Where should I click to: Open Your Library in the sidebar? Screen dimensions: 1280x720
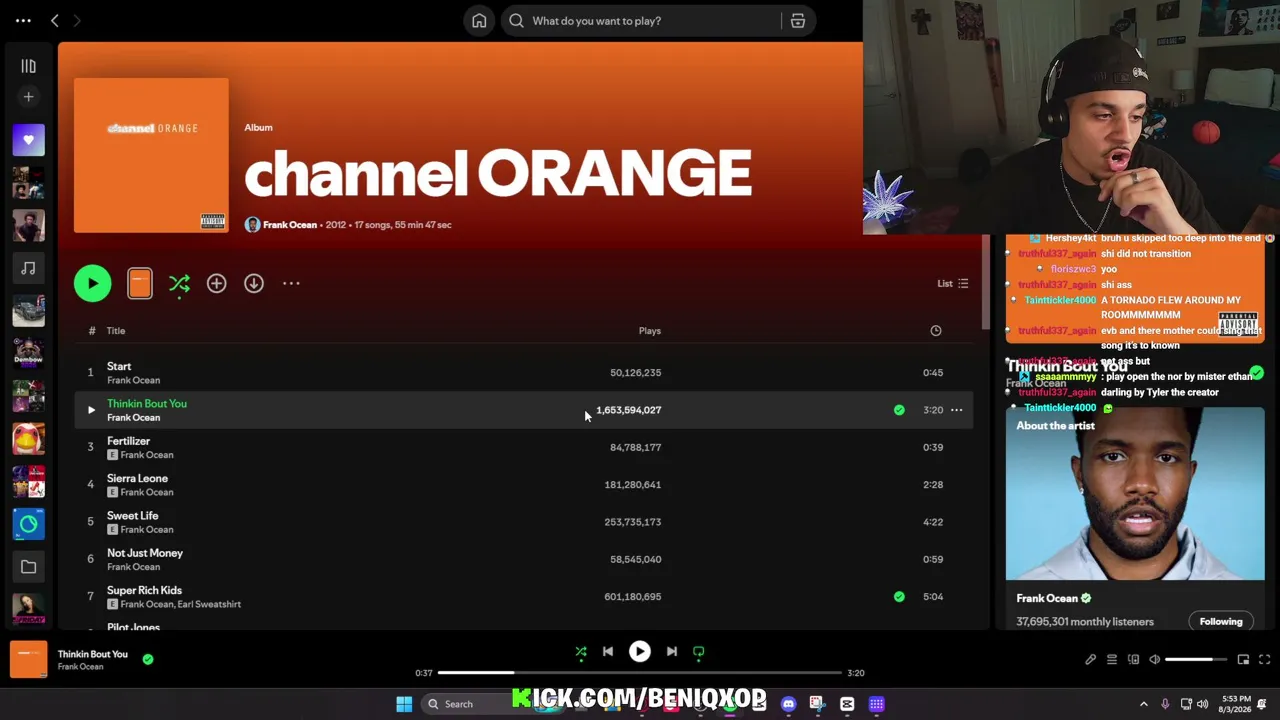(28, 67)
